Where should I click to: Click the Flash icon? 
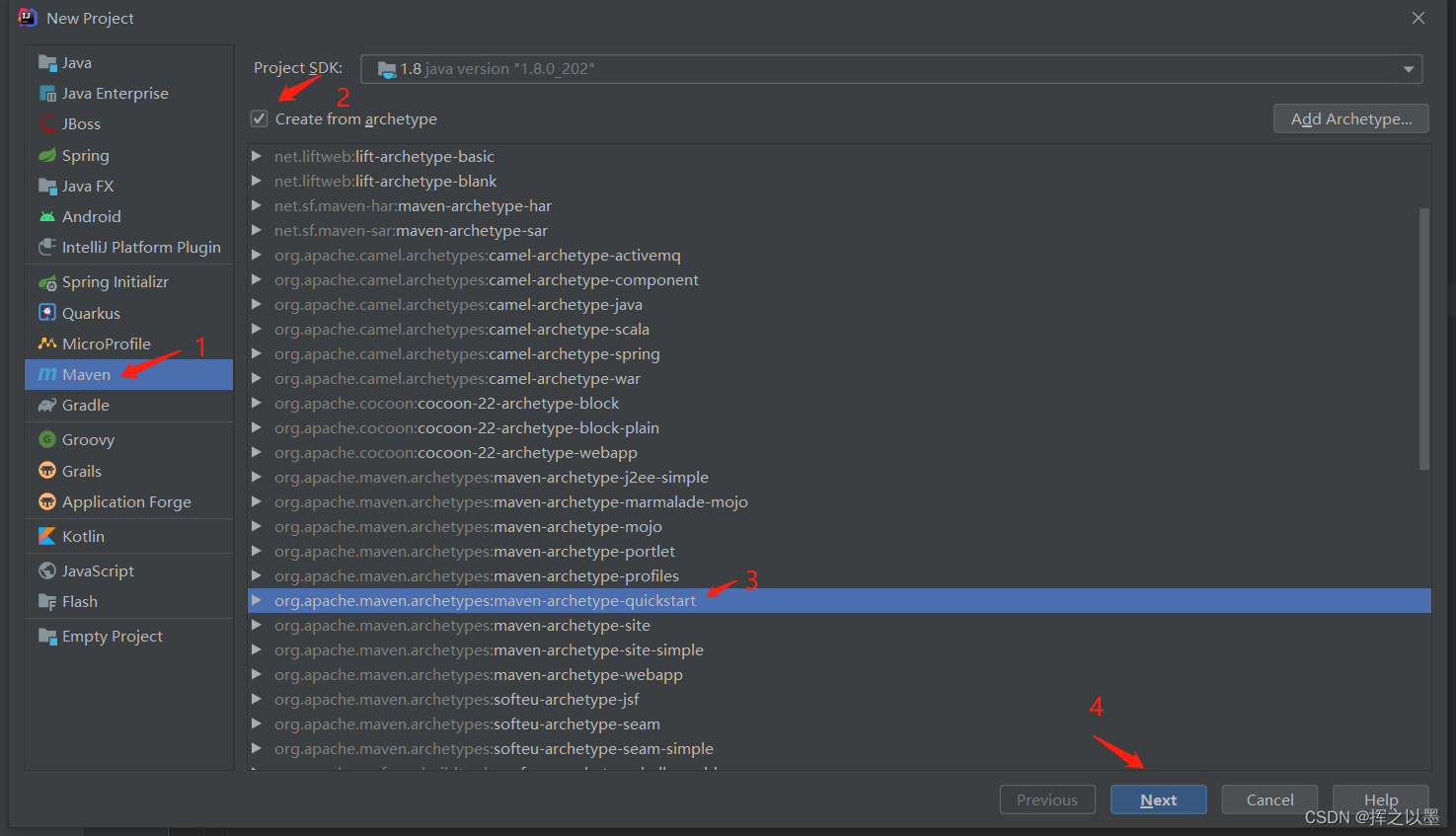click(47, 601)
